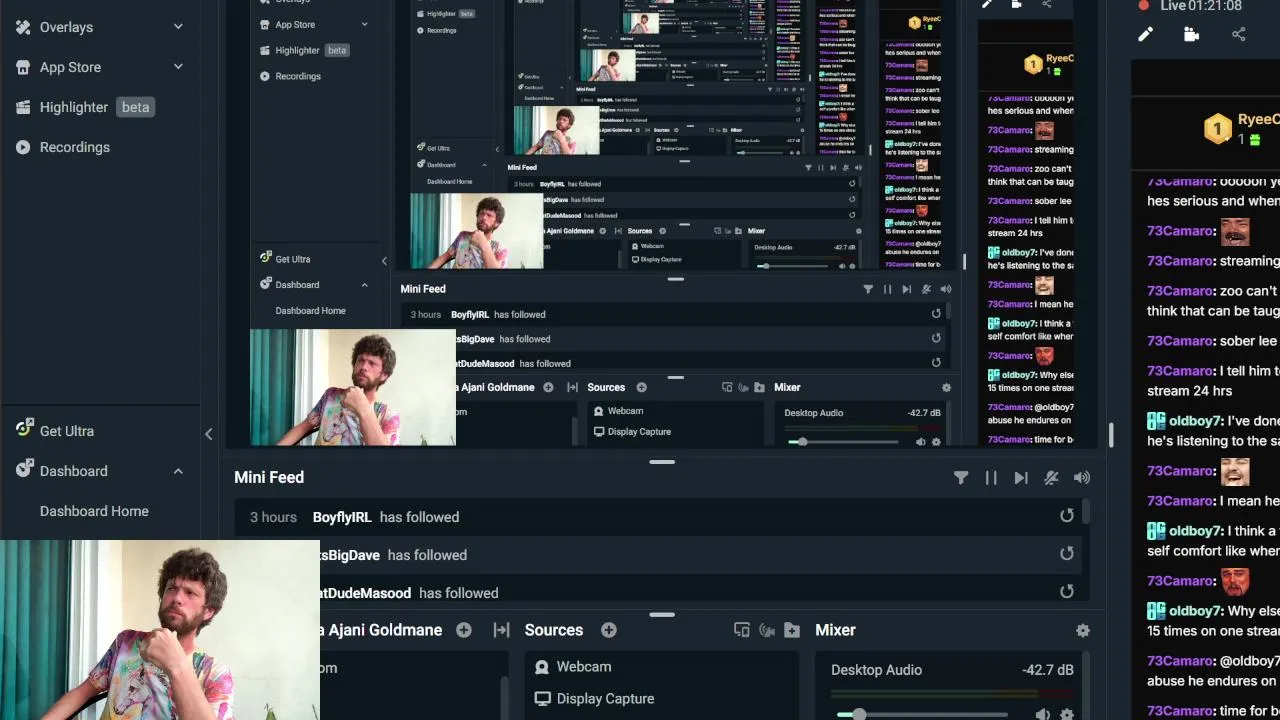
Task: Mute Desktop Audio in the main Mixer
Action: (x=1043, y=714)
